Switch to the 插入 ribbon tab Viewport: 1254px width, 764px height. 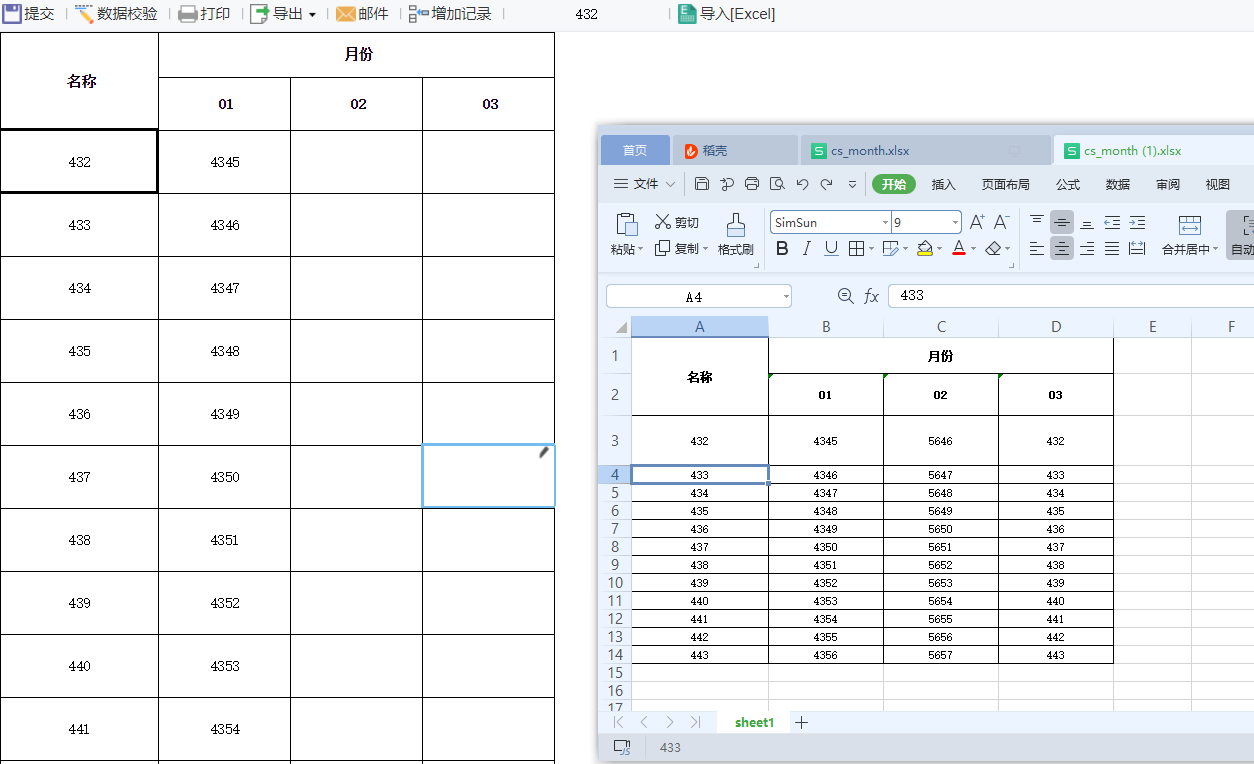click(944, 184)
